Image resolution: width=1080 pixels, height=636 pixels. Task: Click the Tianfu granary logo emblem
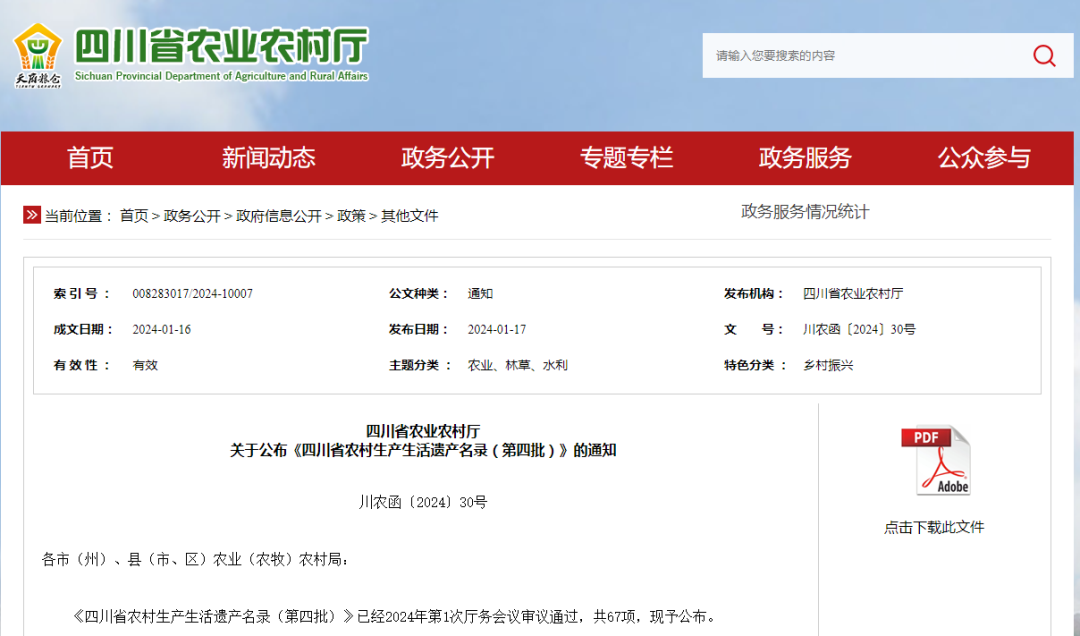click(38, 55)
